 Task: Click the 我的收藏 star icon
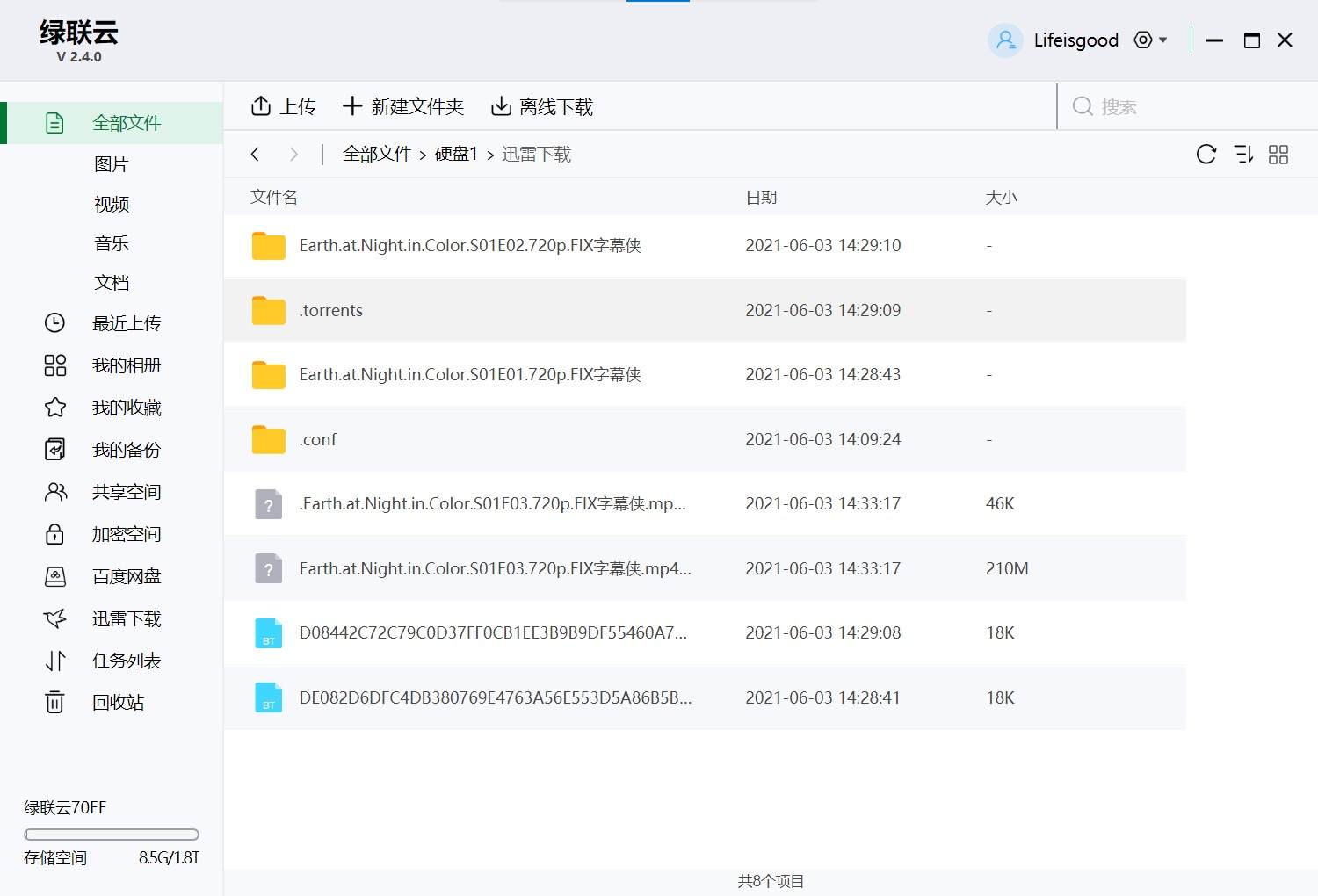[54, 408]
